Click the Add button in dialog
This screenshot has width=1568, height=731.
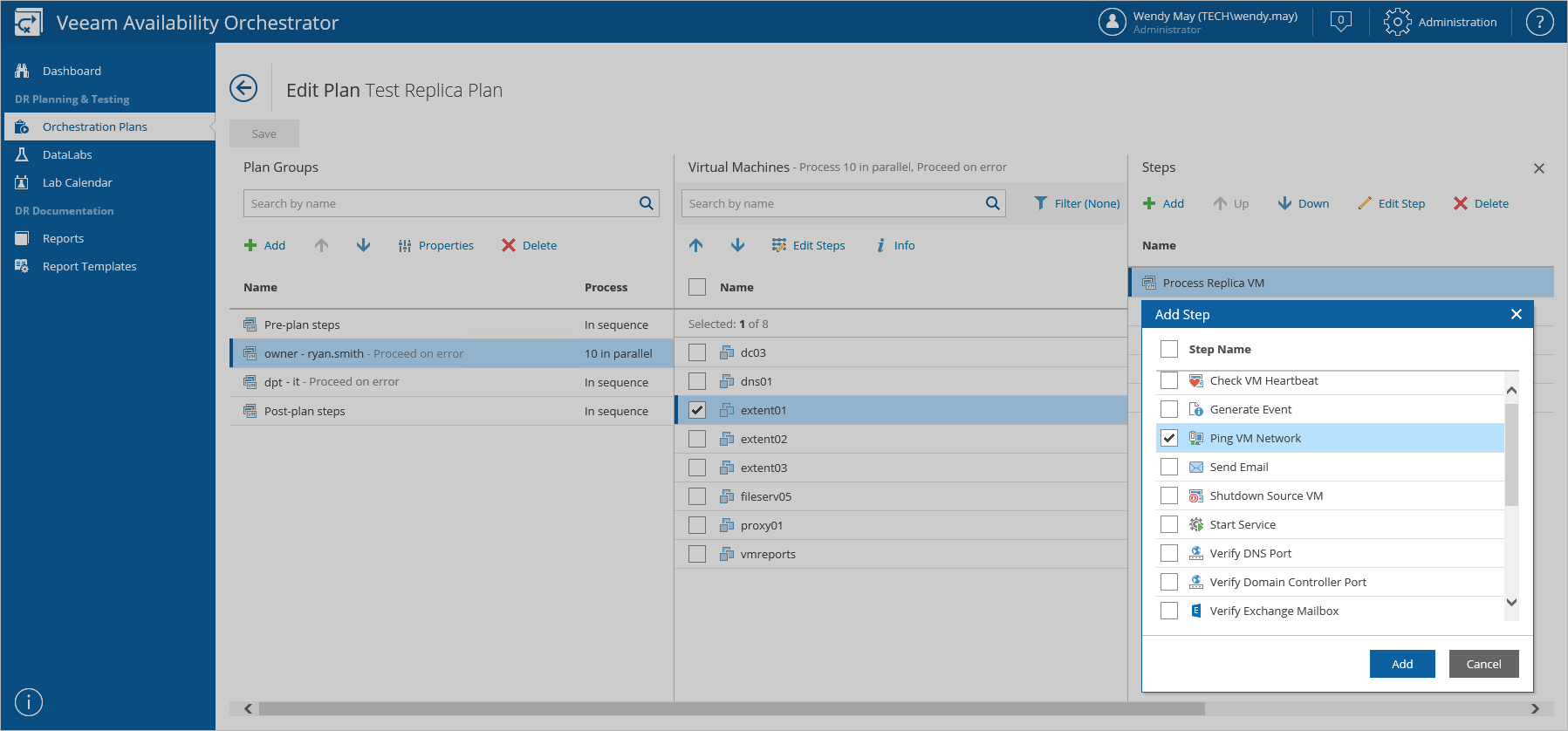coord(1401,664)
